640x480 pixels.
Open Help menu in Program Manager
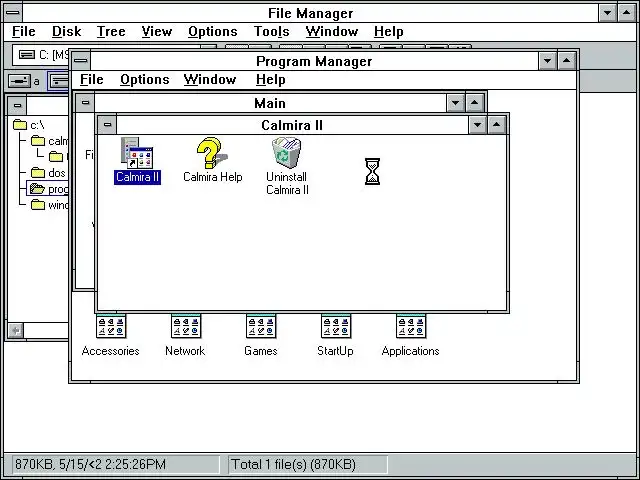tap(271, 79)
